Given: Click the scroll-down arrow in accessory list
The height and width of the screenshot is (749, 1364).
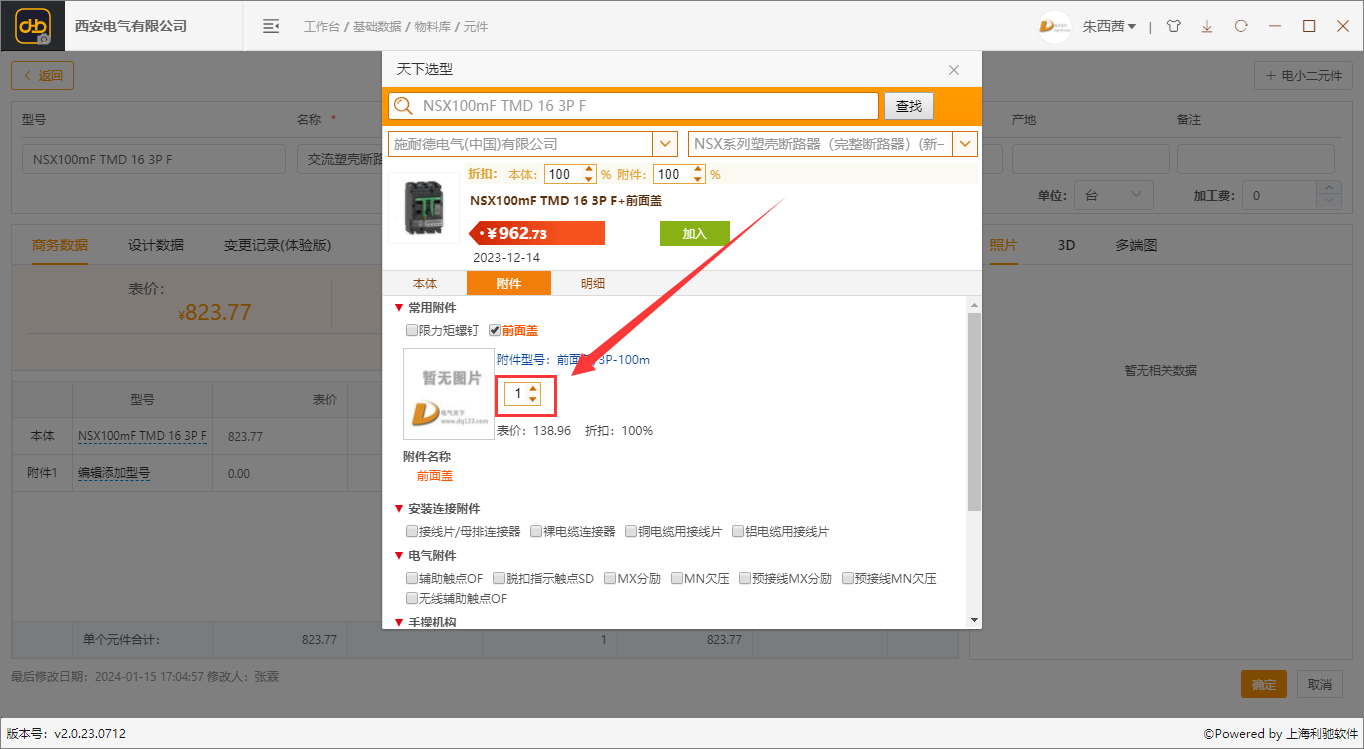Looking at the screenshot, I should pyautogui.click(x=974, y=620).
